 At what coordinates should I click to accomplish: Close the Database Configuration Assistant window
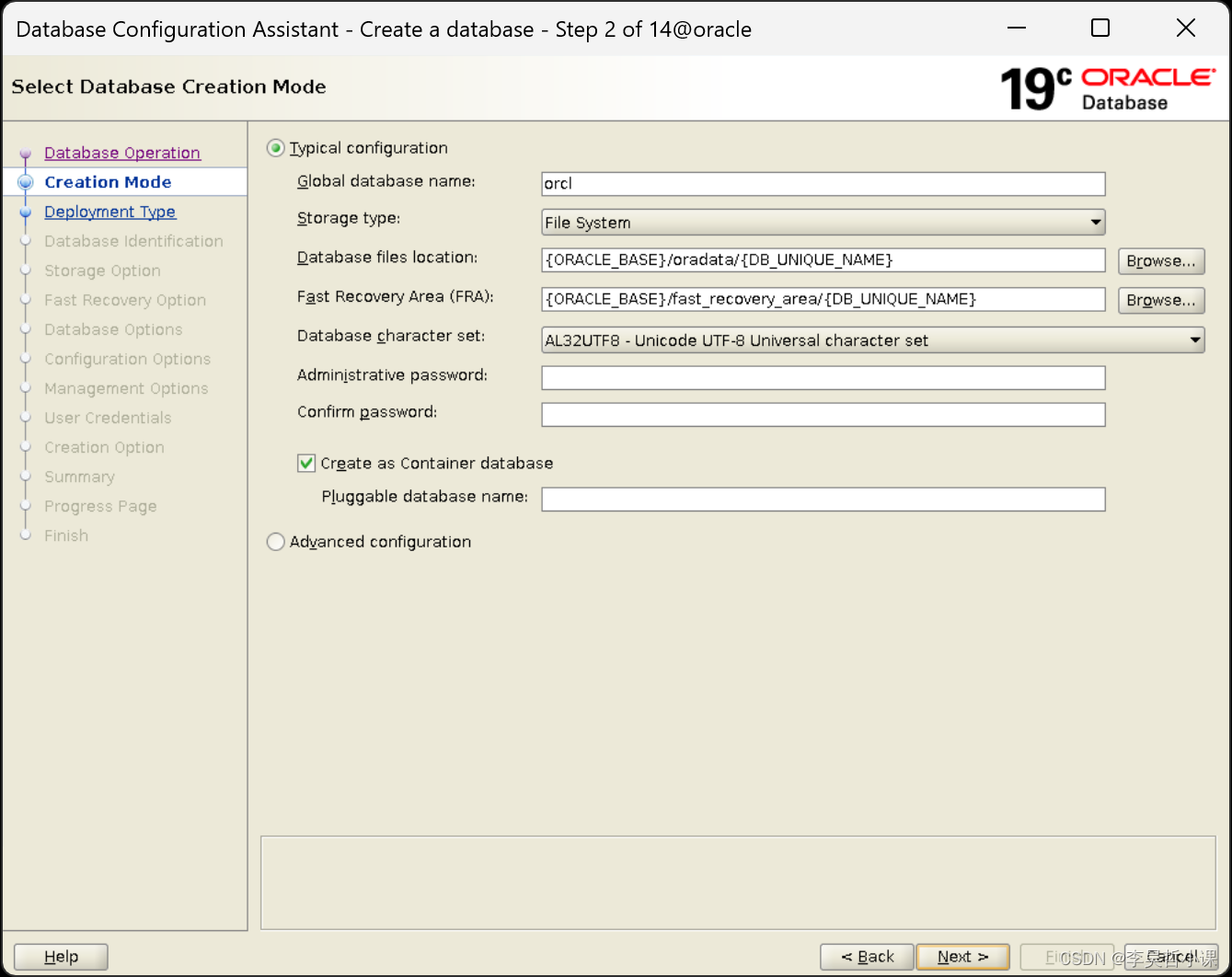pyautogui.click(x=1186, y=29)
